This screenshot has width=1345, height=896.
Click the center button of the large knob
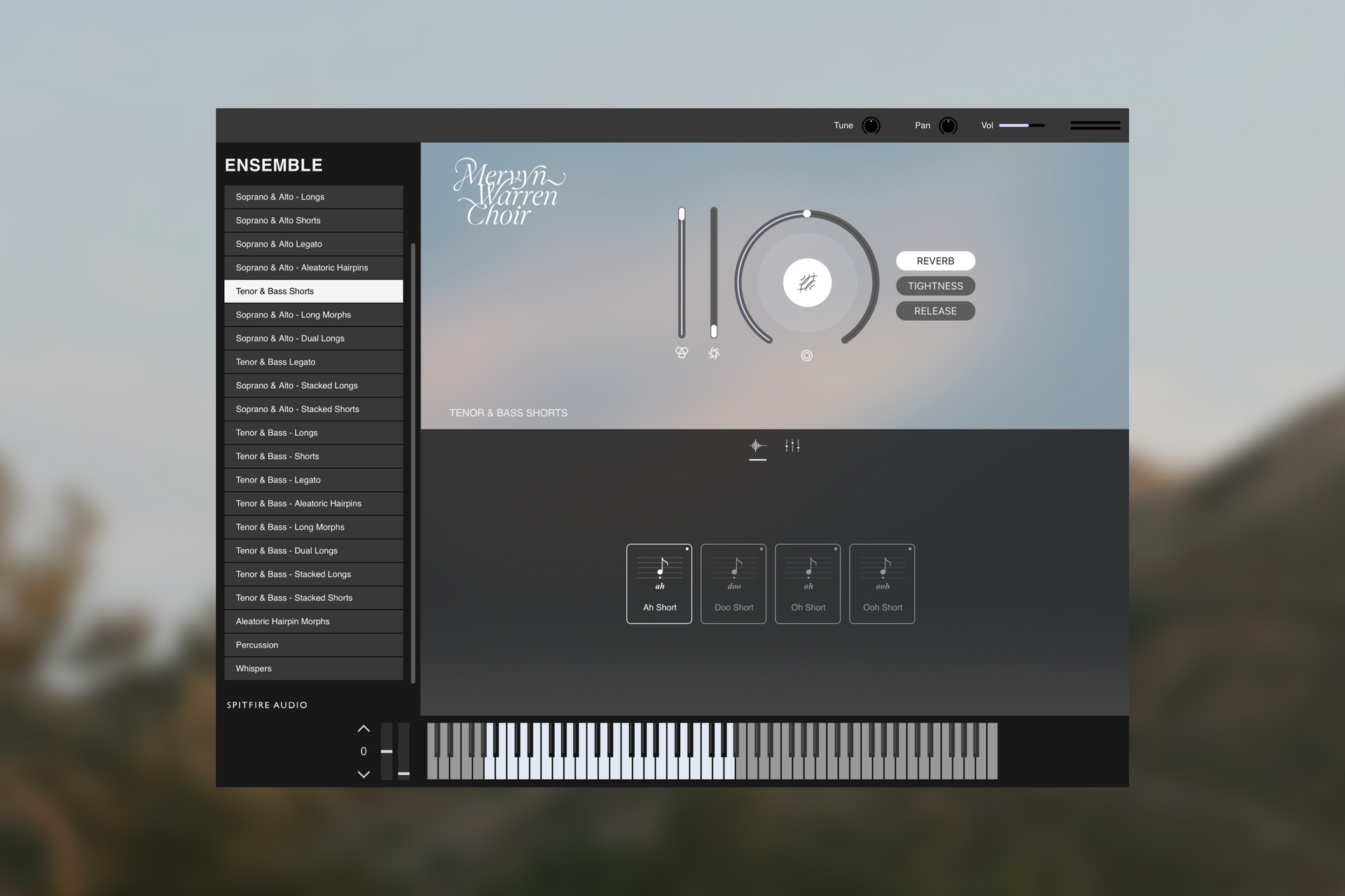807,283
